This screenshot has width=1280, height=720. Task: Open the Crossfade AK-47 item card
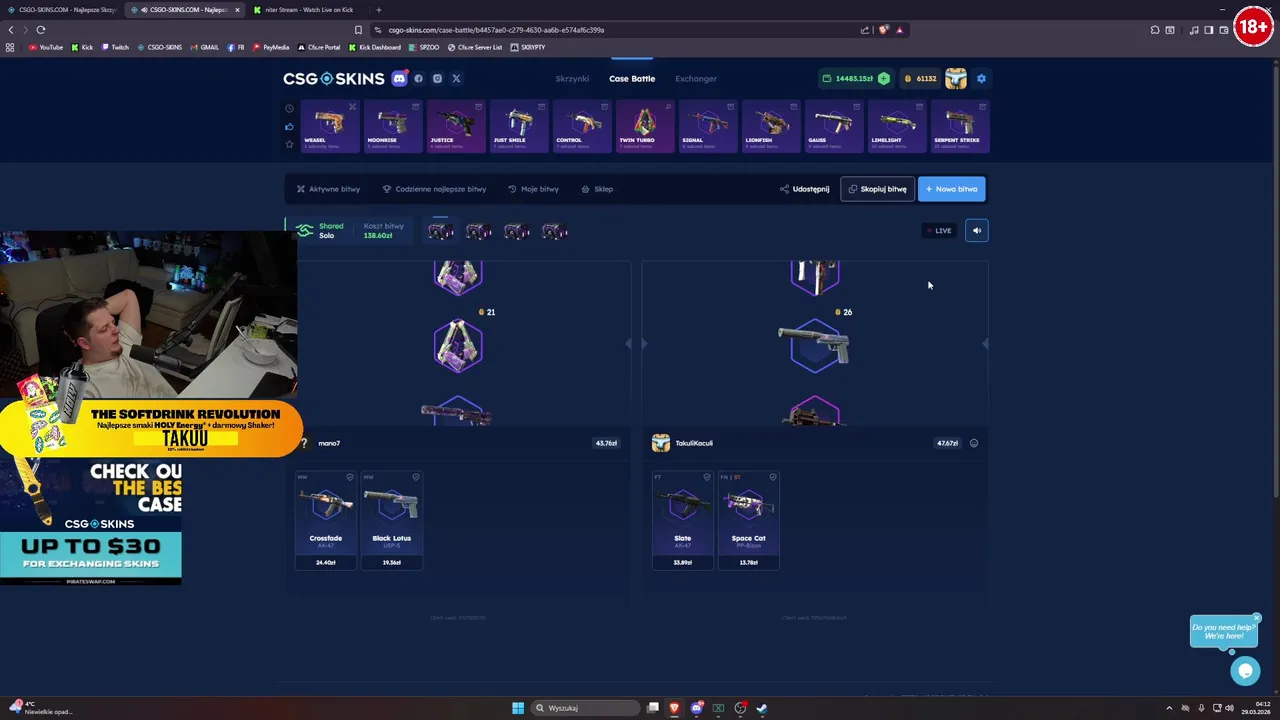click(x=326, y=520)
